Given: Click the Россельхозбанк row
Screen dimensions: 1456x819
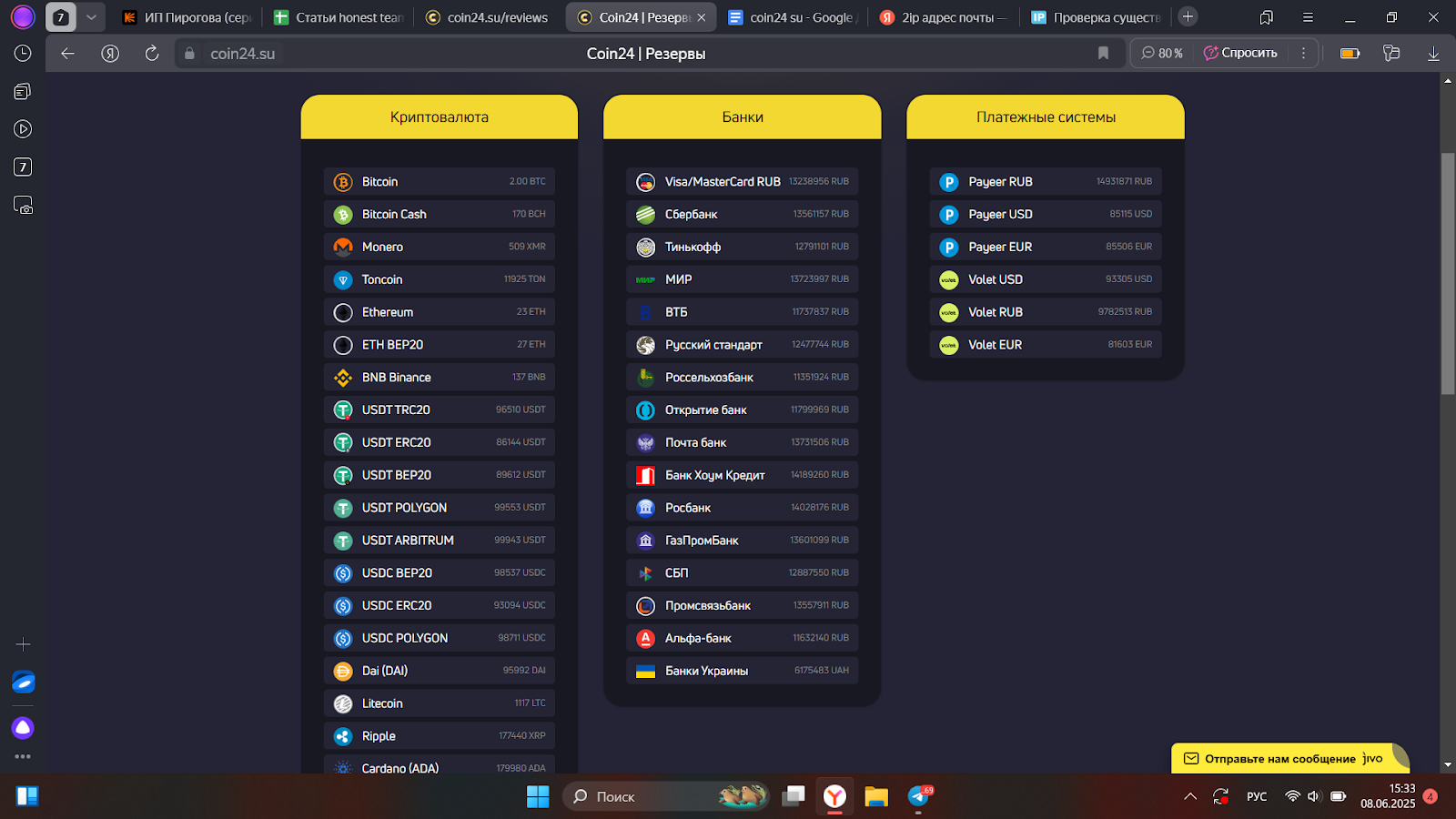Looking at the screenshot, I should click(x=743, y=378).
